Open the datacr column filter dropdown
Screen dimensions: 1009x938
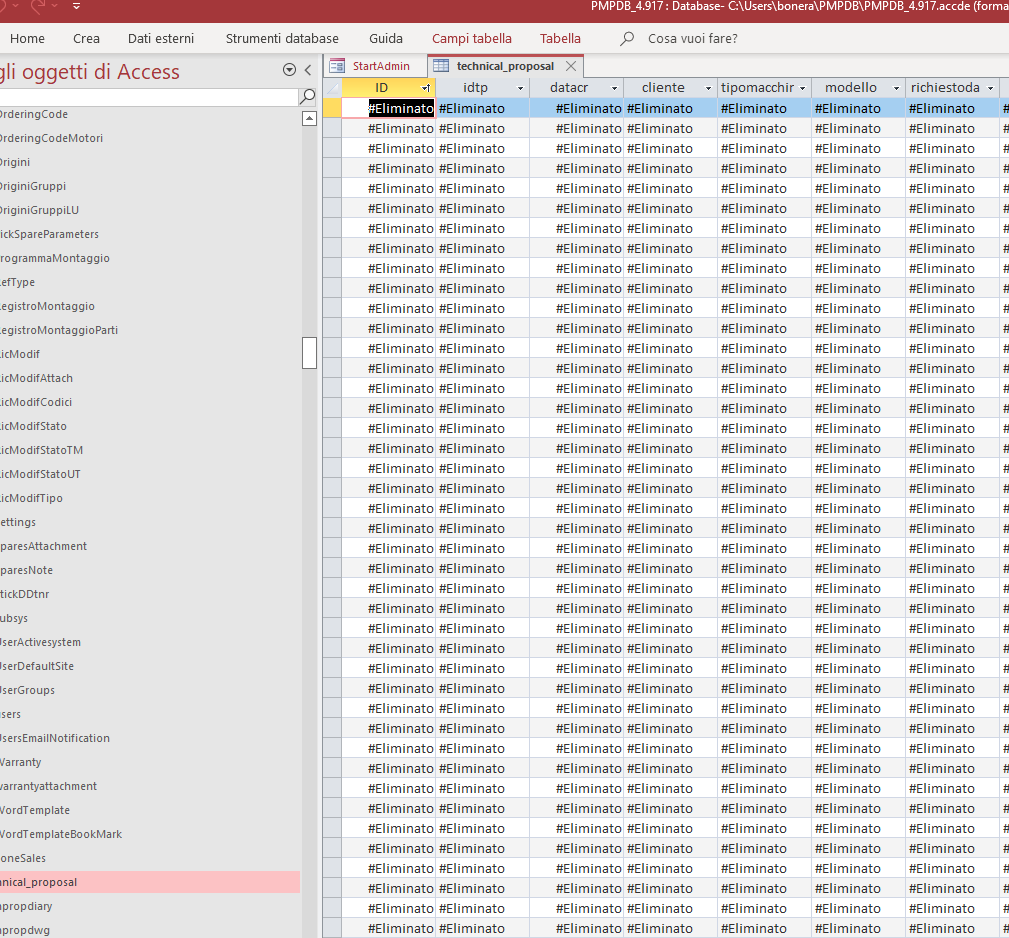[615, 88]
